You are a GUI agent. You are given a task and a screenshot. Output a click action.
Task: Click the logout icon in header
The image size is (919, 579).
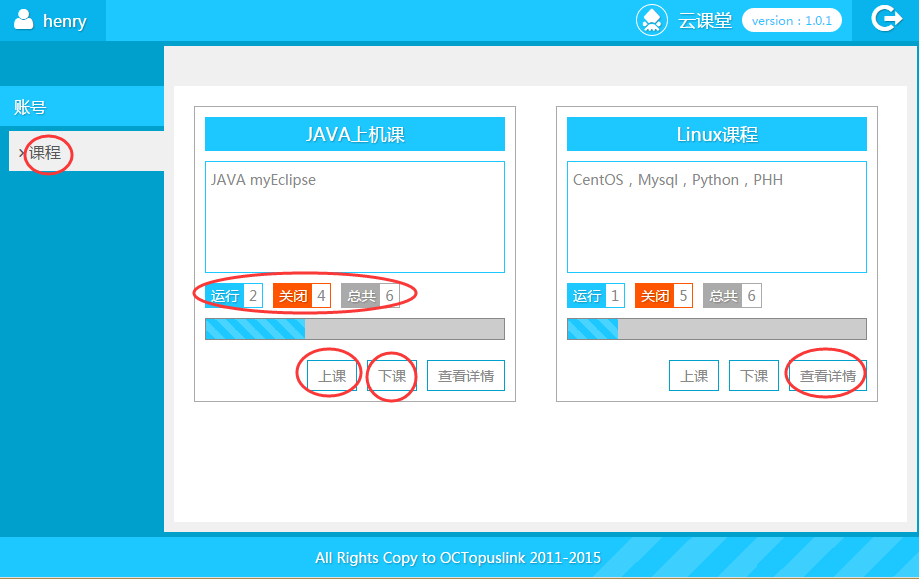pos(886,19)
